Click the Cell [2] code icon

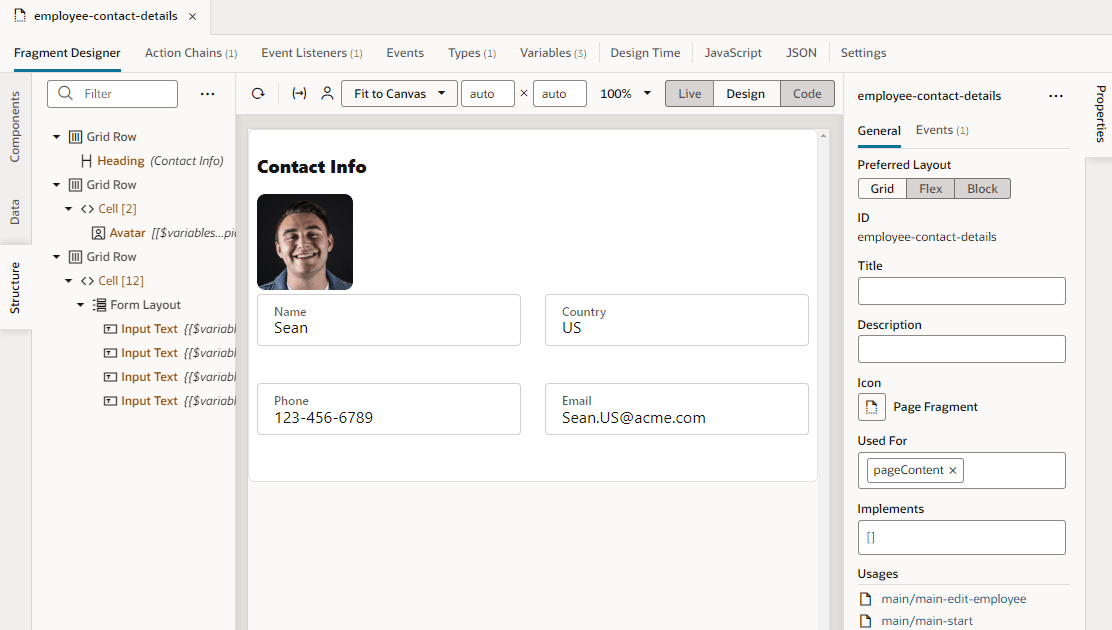click(x=87, y=209)
